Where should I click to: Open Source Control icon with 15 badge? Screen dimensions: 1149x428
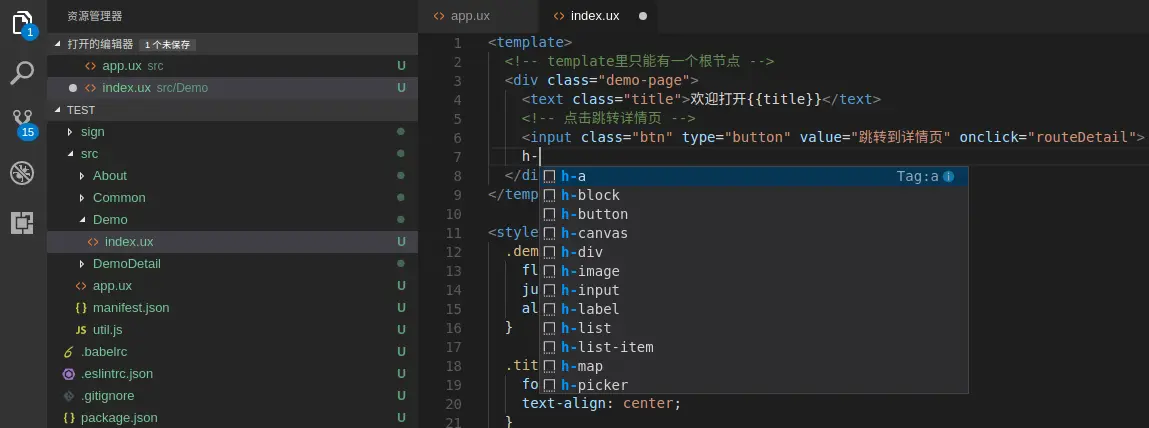coord(23,123)
